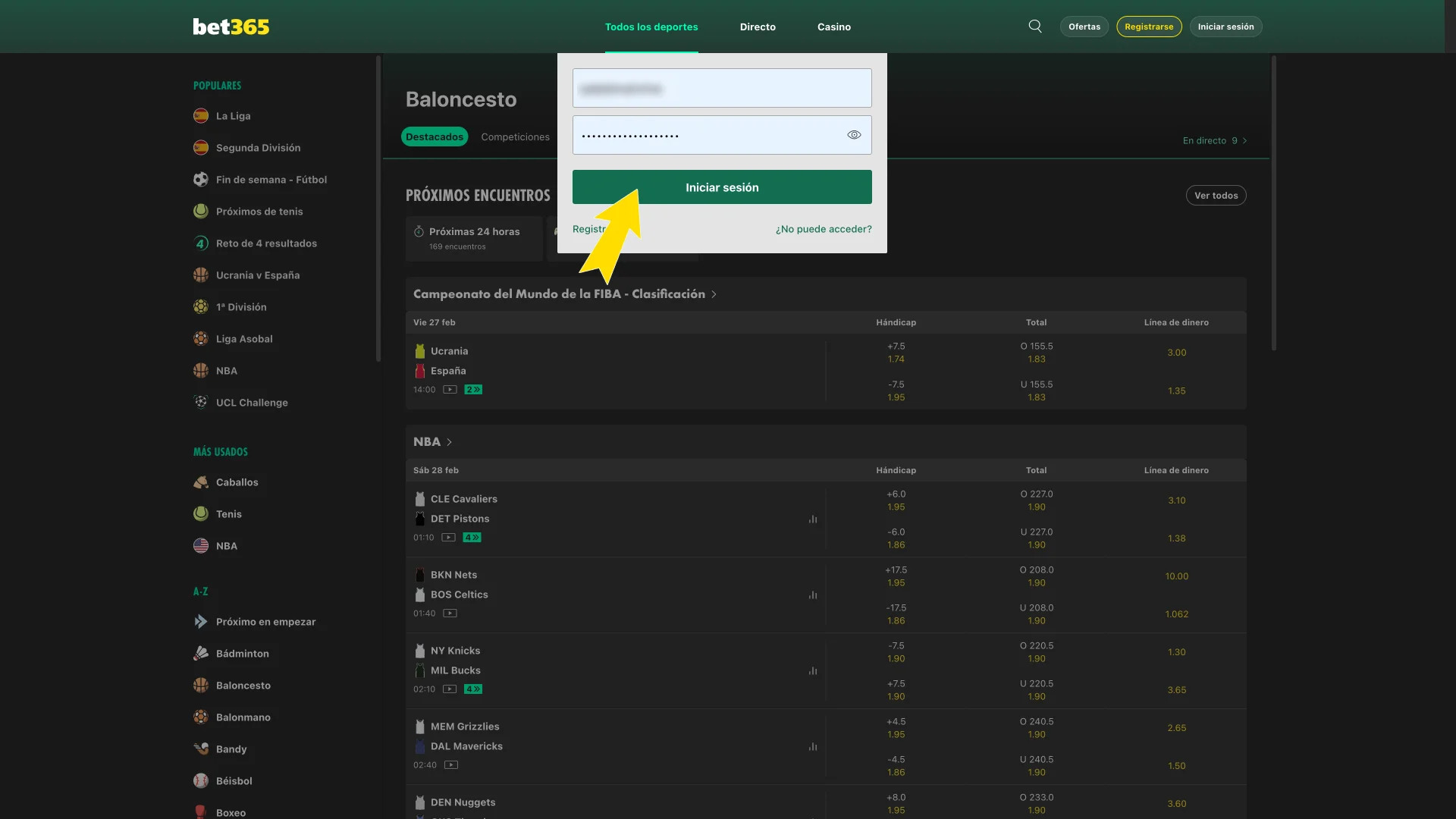Click the search magnifier icon
Image resolution: width=1456 pixels, height=819 pixels.
1034,26
